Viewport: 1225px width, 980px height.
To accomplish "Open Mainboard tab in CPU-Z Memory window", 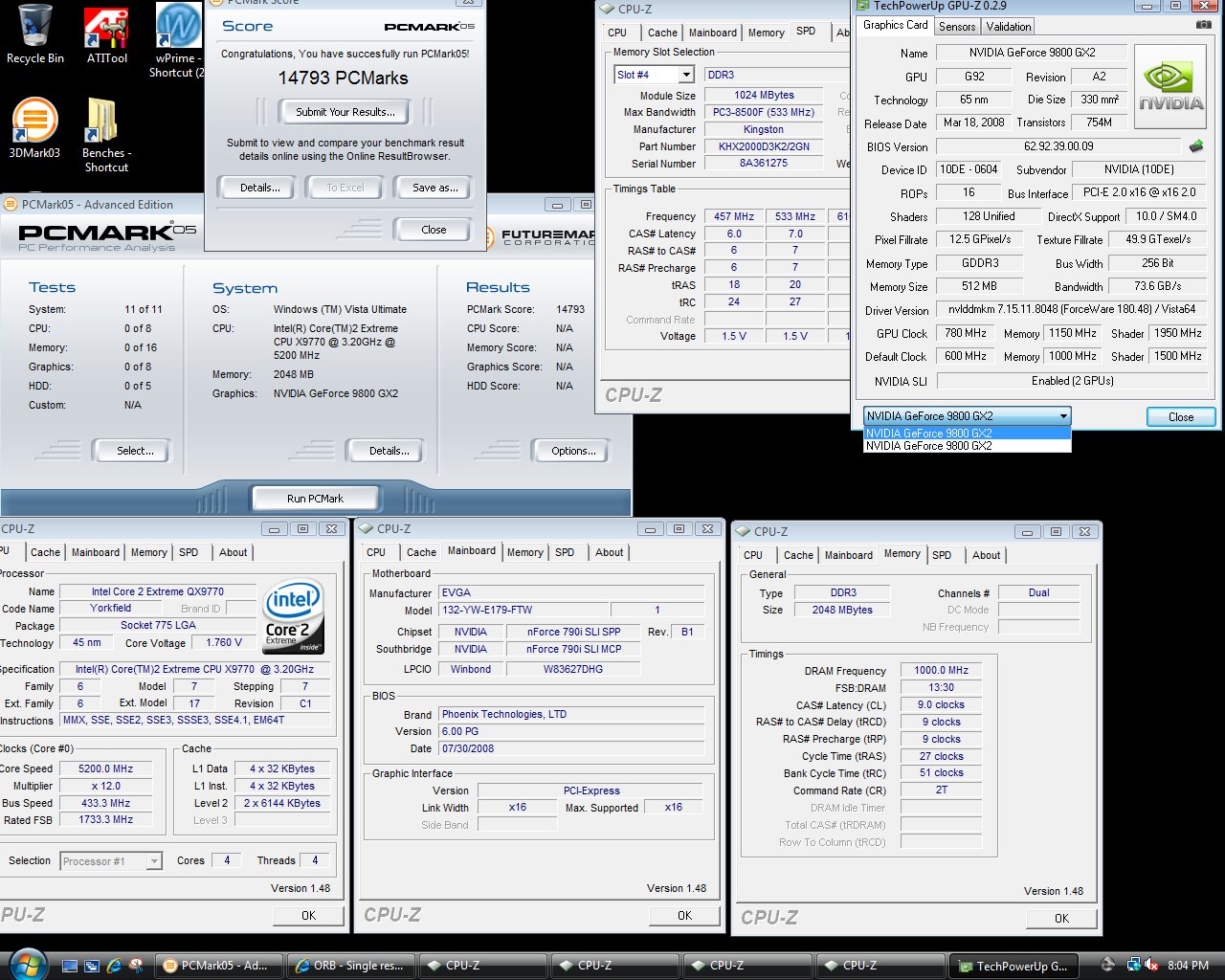I will (848, 555).
